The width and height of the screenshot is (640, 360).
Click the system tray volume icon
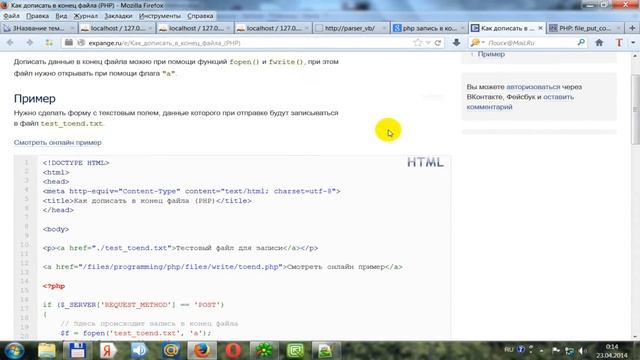point(582,351)
